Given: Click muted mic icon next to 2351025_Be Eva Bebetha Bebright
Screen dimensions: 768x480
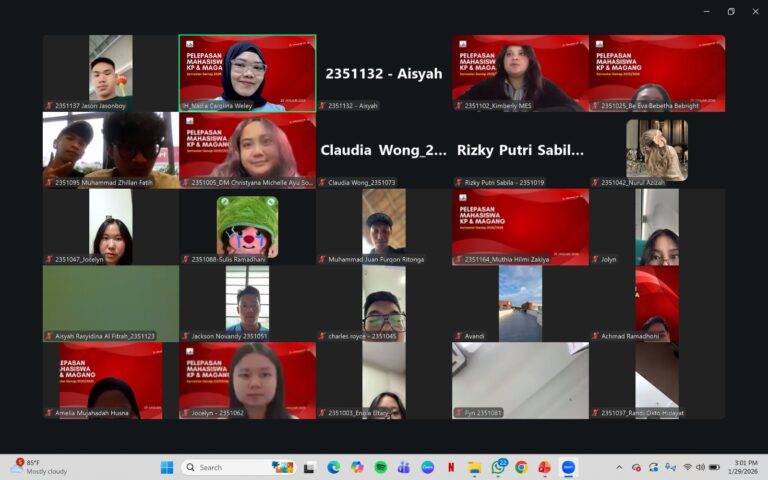Looking at the screenshot, I should pyautogui.click(x=596, y=106).
